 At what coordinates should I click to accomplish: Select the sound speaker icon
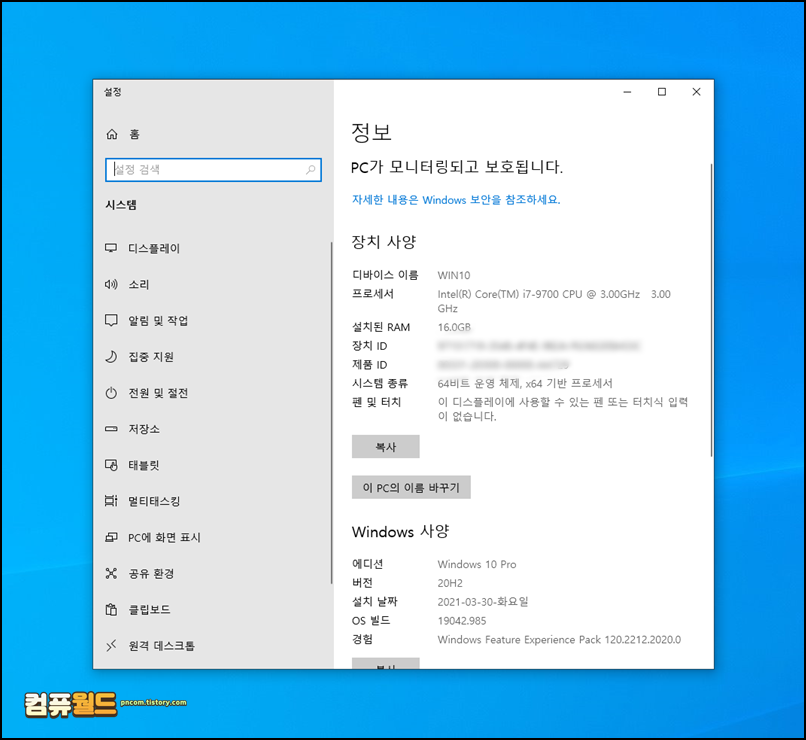click(x=111, y=284)
